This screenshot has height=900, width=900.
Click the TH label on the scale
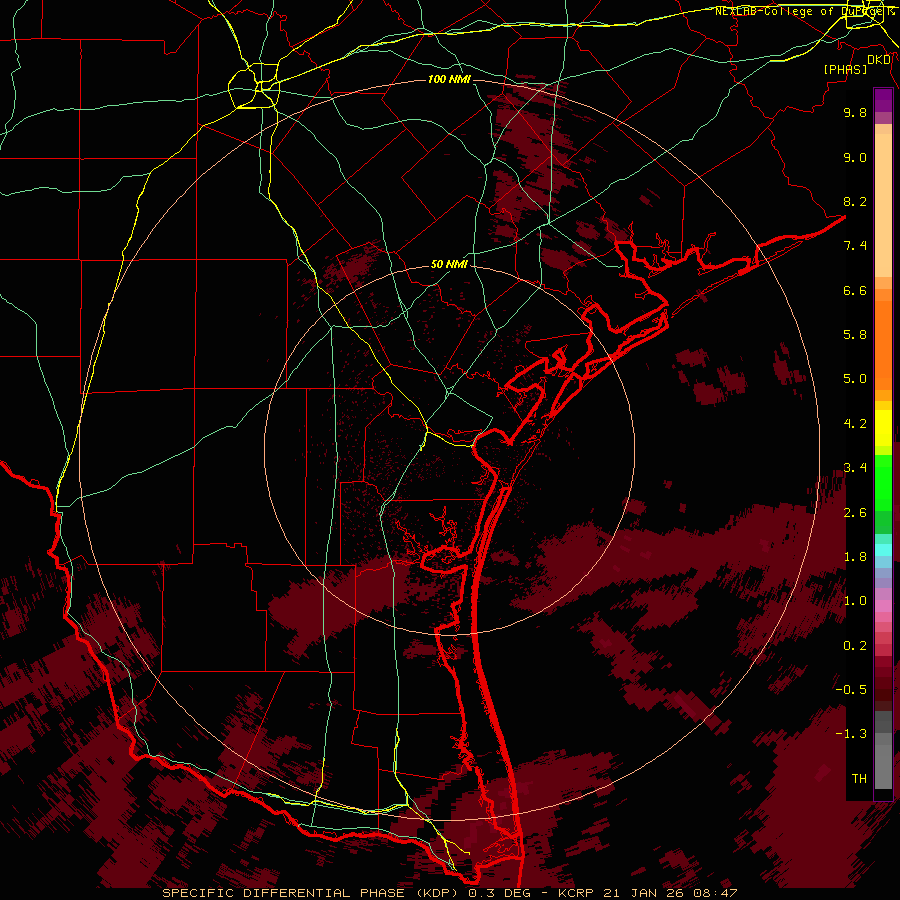859,779
